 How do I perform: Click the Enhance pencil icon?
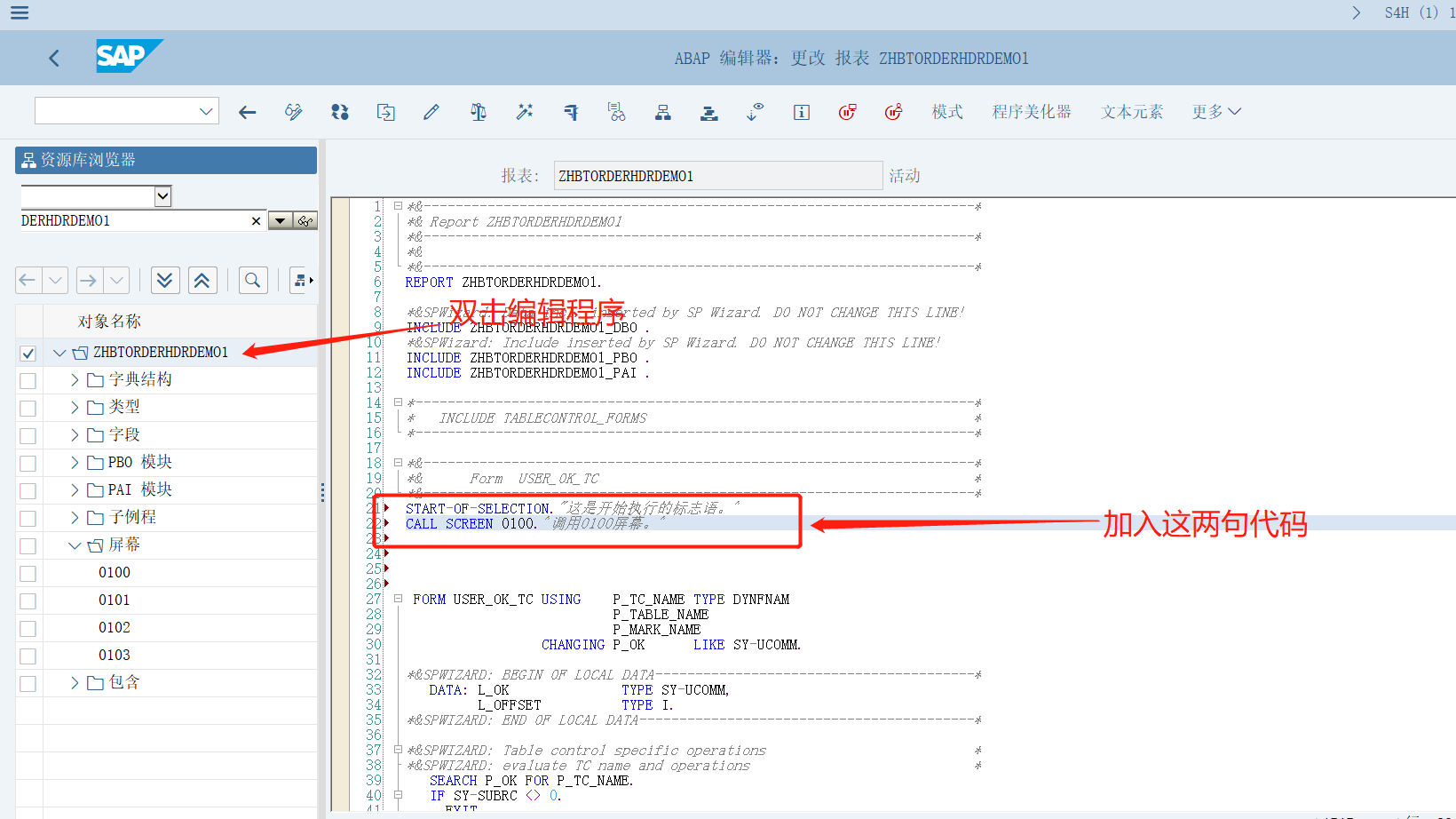[x=431, y=112]
